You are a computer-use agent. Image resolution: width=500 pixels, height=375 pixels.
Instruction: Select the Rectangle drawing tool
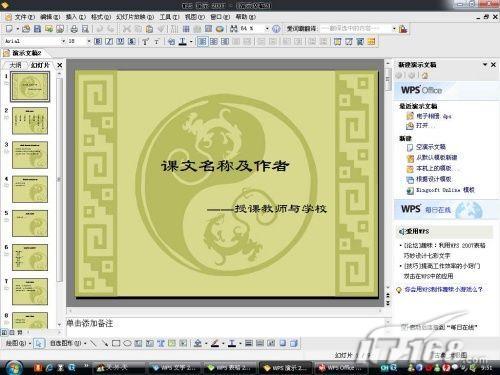pyautogui.click(x=116, y=343)
